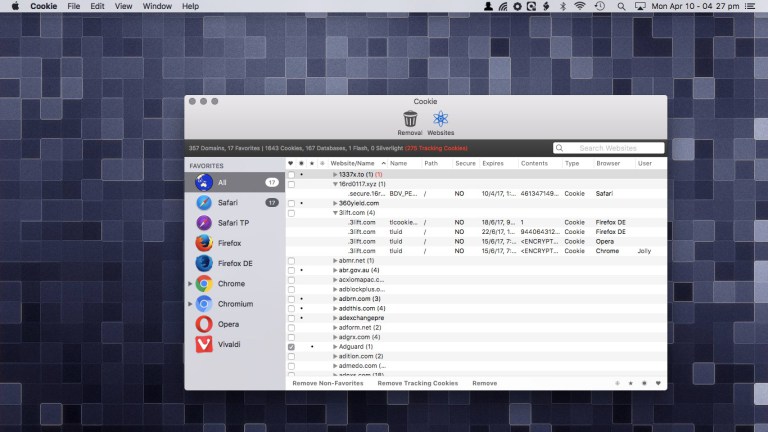The width and height of the screenshot is (768, 432).
Task: Collapse the 16rd0117.xyz row
Action: [x=335, y=184]
